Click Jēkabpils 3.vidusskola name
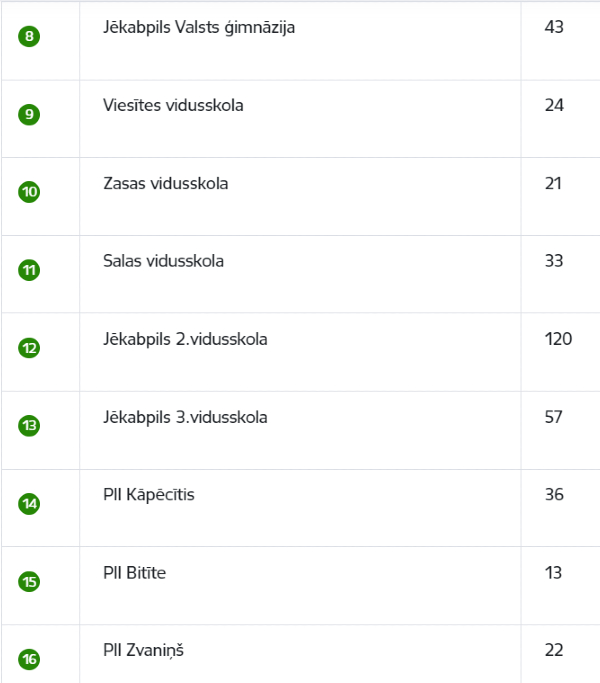Image resolution: width=600 pixels, height=683 pixels. (185, 417)
